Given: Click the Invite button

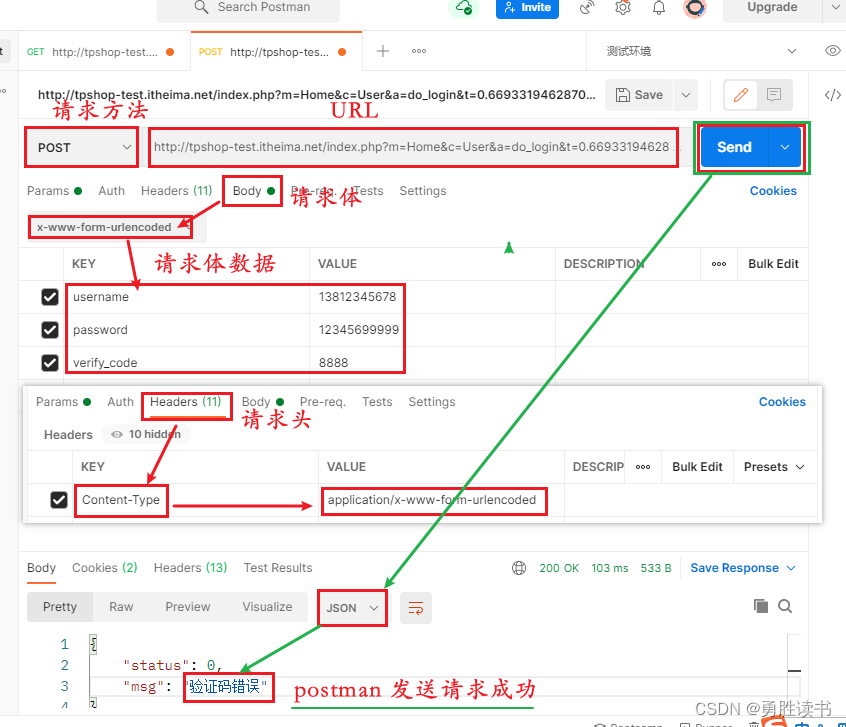Looking at the screenshot, I should (527, 8).
